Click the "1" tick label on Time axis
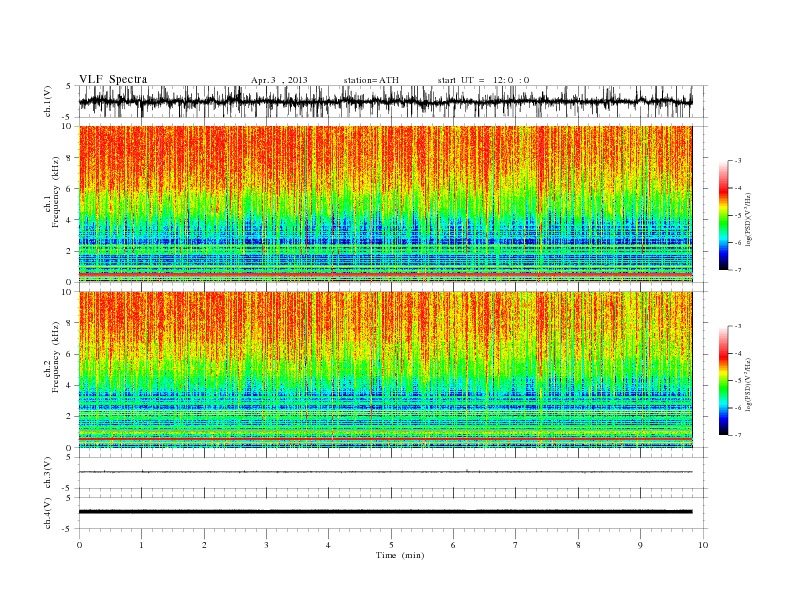The height and width of the screenshot is (612, 792). click(x=141, y=545)
